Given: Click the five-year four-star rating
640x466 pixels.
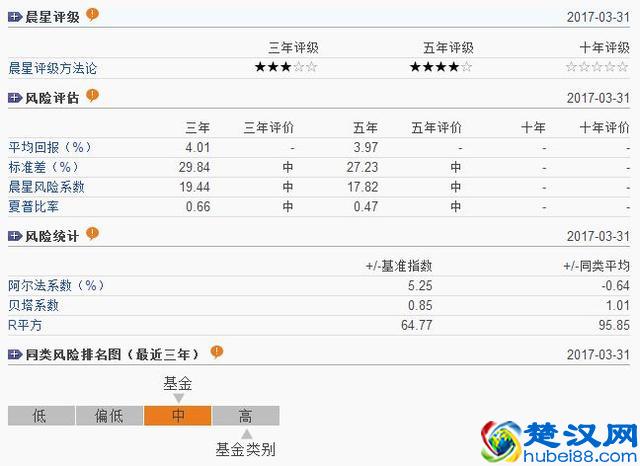Looking at the screenshot, I should pyautogui.click(x=441, y=67).
